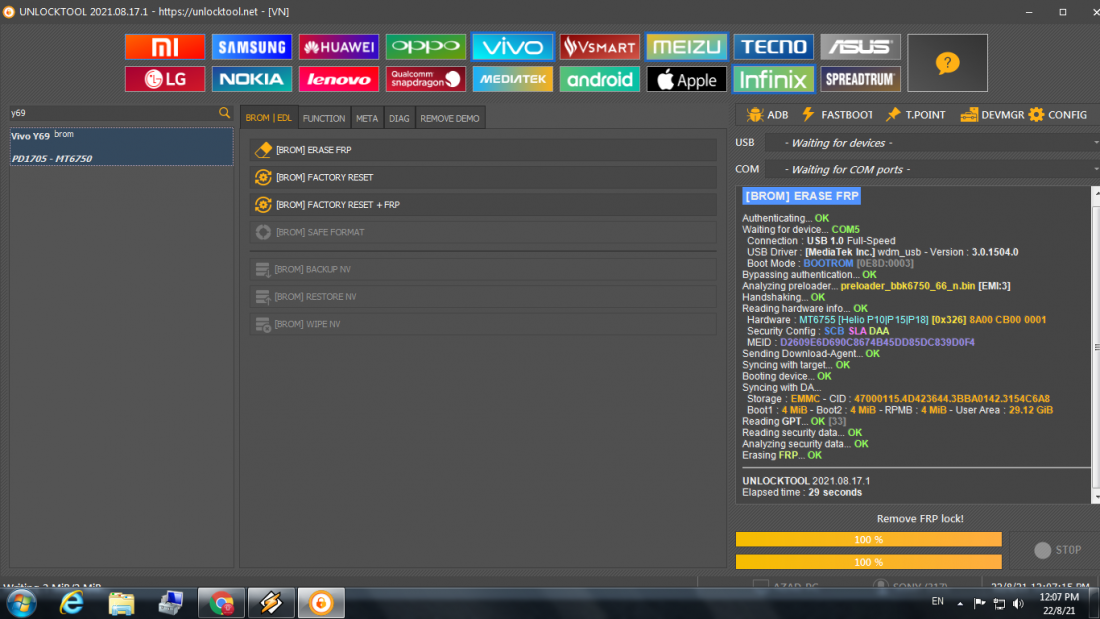Click the MEID value in log
Image resolution: width=1100 pixels, height=619 pixels.
(877, 342)
